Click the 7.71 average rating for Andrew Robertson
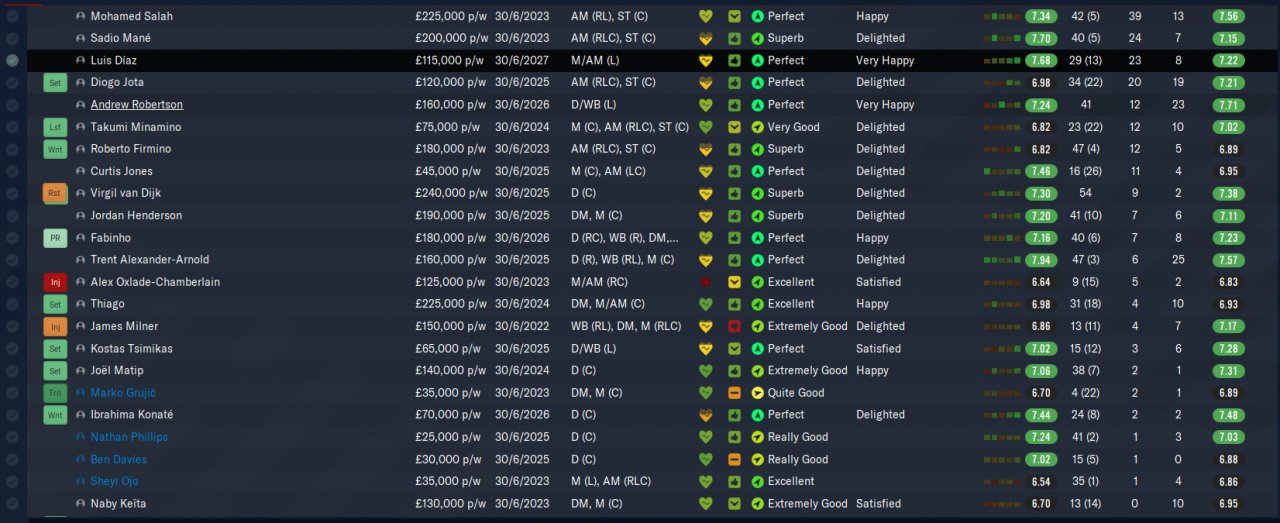Image resolution: width=1280 pixels, height=523 pixels. tap(1229, 105)
